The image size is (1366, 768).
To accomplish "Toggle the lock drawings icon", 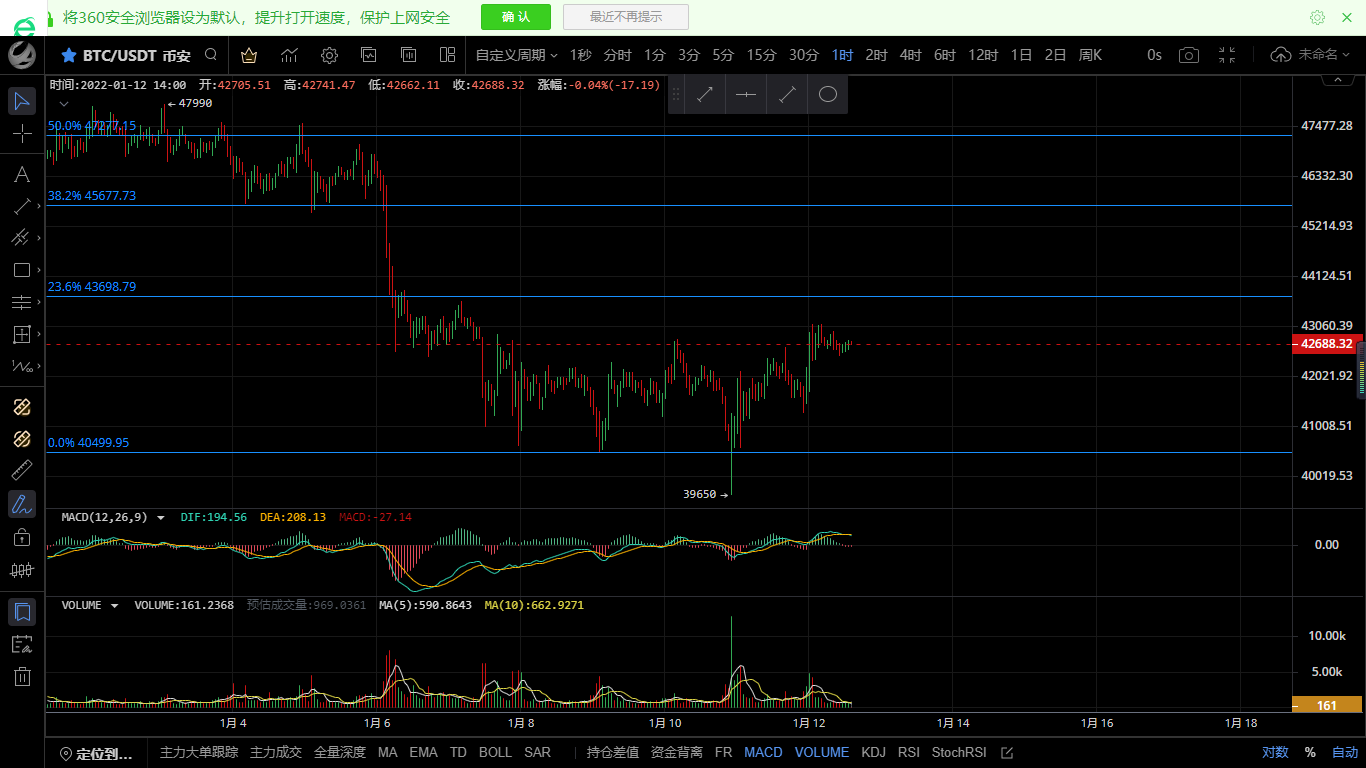I will (22, 537).
